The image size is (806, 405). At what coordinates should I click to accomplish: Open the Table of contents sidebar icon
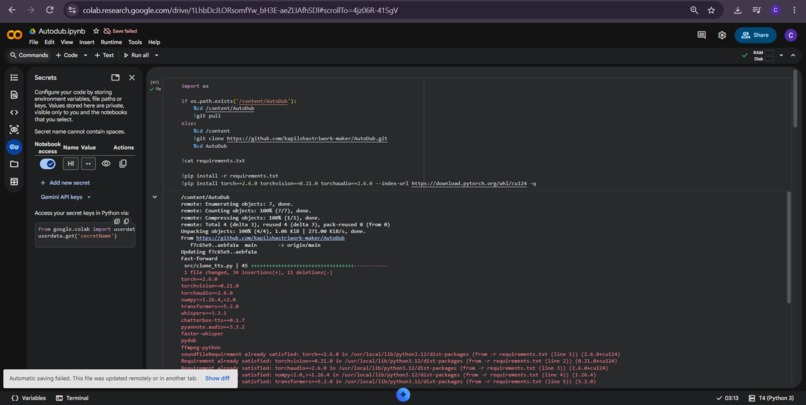[x=14, y=78]
